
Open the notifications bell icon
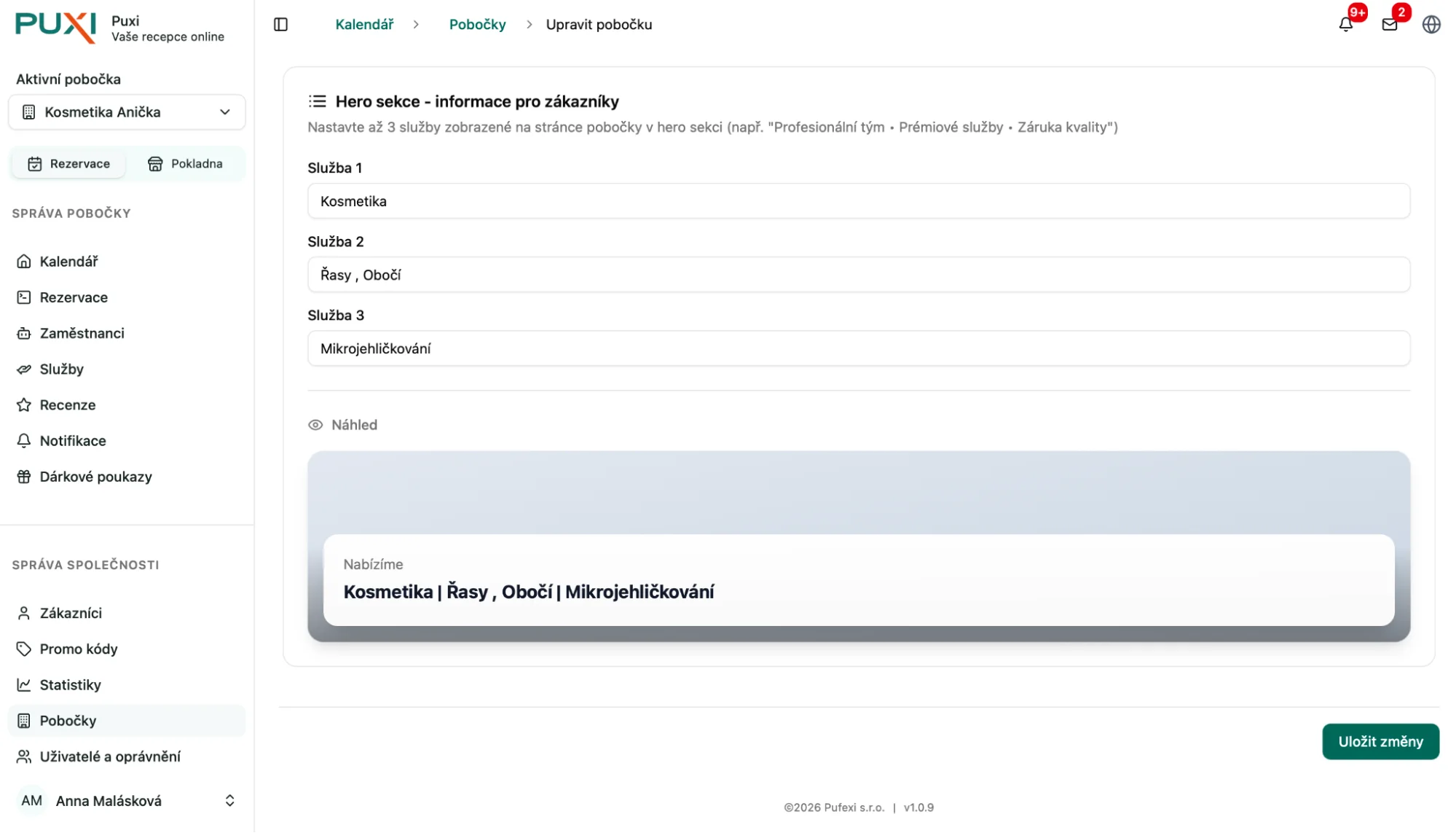[x=1345, y=25]
